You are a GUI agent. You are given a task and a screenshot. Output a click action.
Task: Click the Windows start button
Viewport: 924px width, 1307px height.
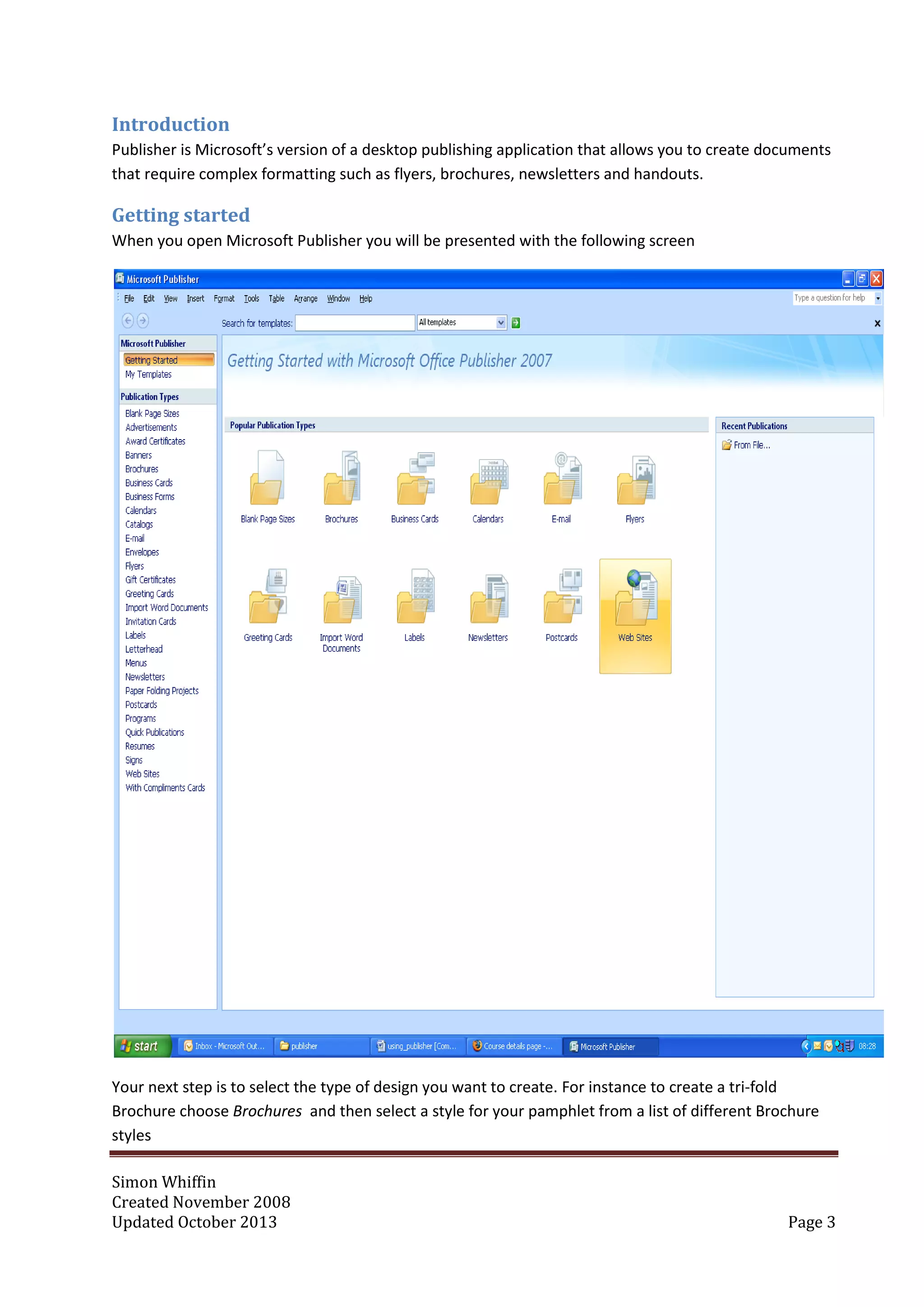tap(142, 1046)
